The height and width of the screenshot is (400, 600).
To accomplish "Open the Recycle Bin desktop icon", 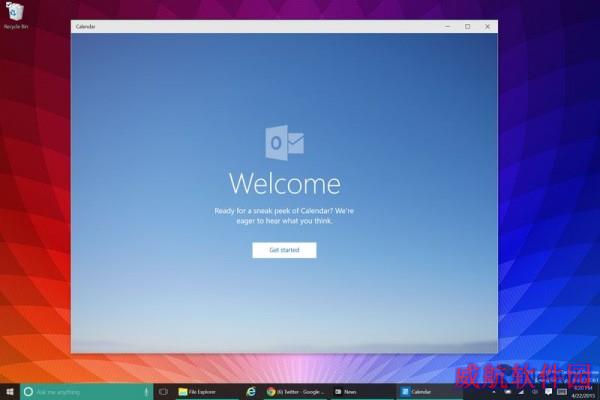I will (x=15, y=15).
